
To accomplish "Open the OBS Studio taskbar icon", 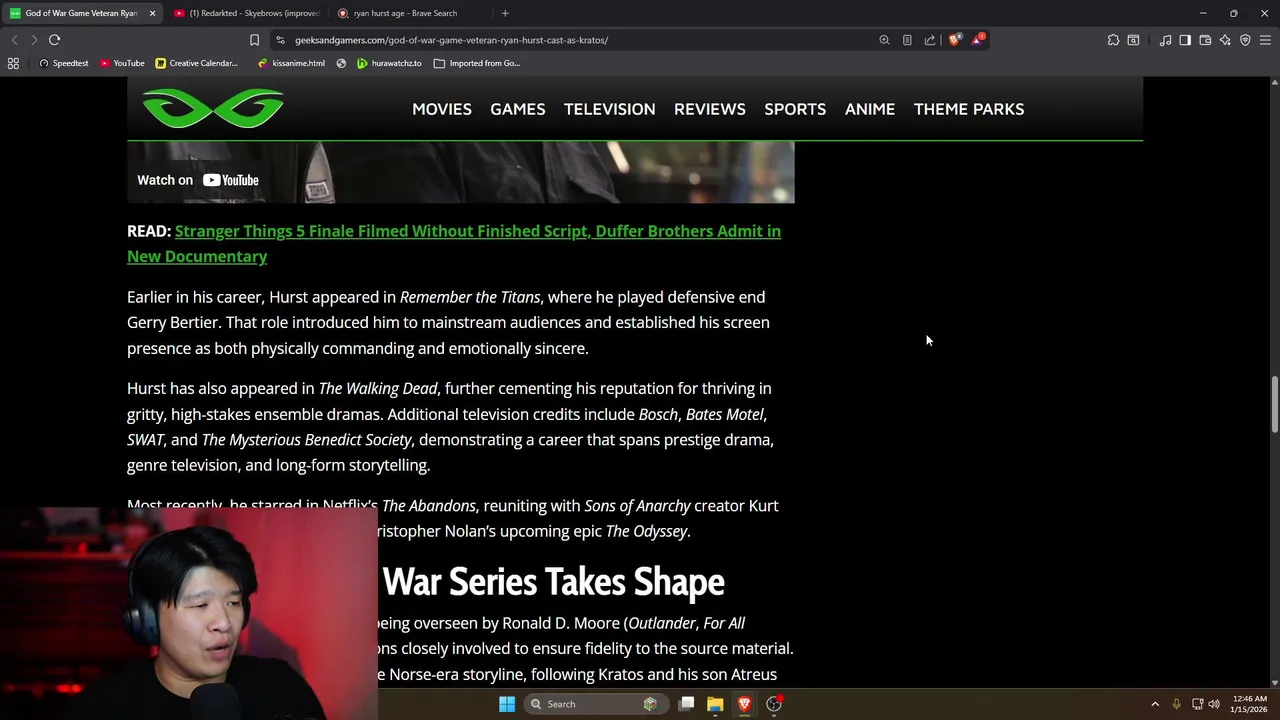I will [773, 704].
